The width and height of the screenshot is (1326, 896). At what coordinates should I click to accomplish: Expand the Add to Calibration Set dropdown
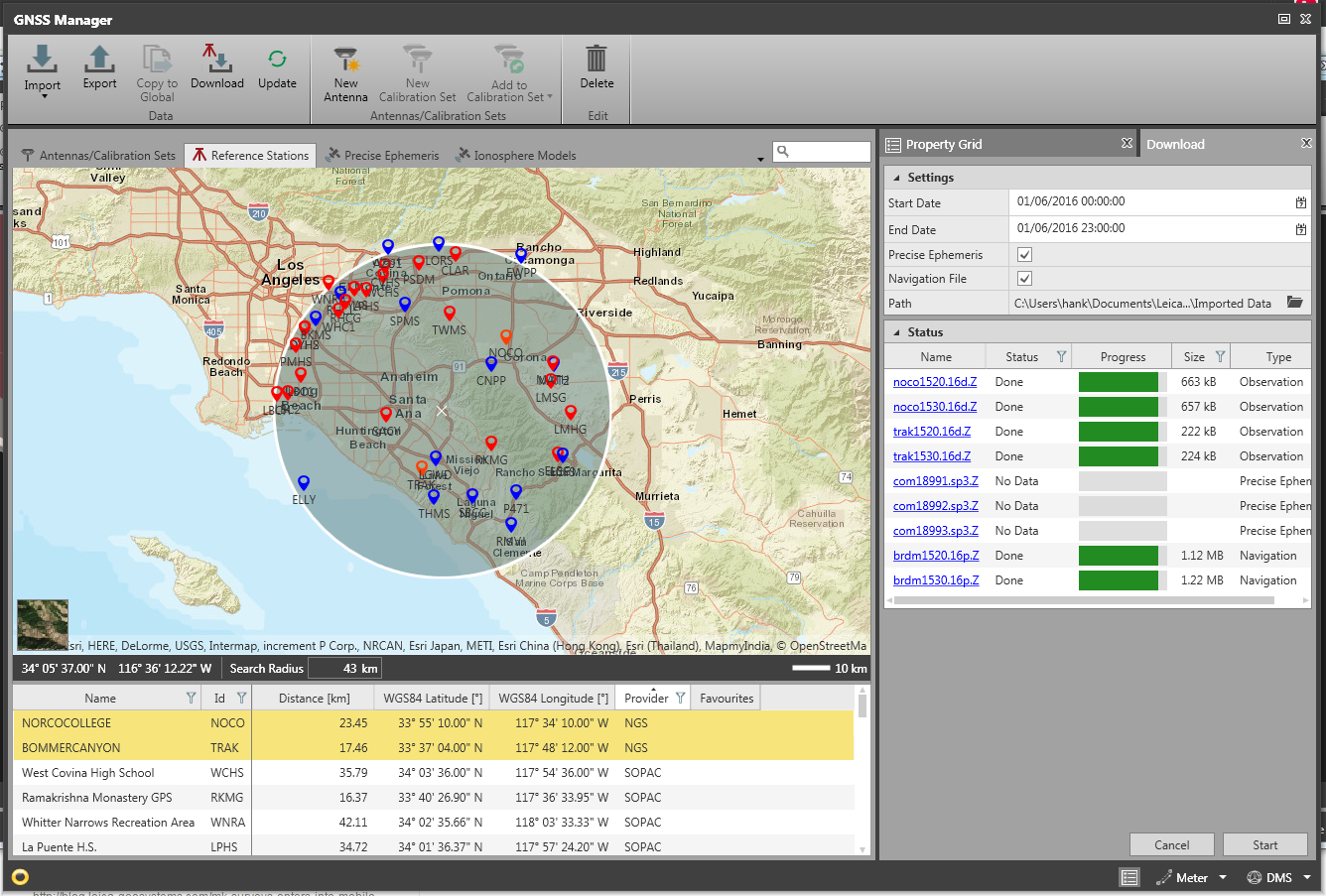click(x=551, y=96)
